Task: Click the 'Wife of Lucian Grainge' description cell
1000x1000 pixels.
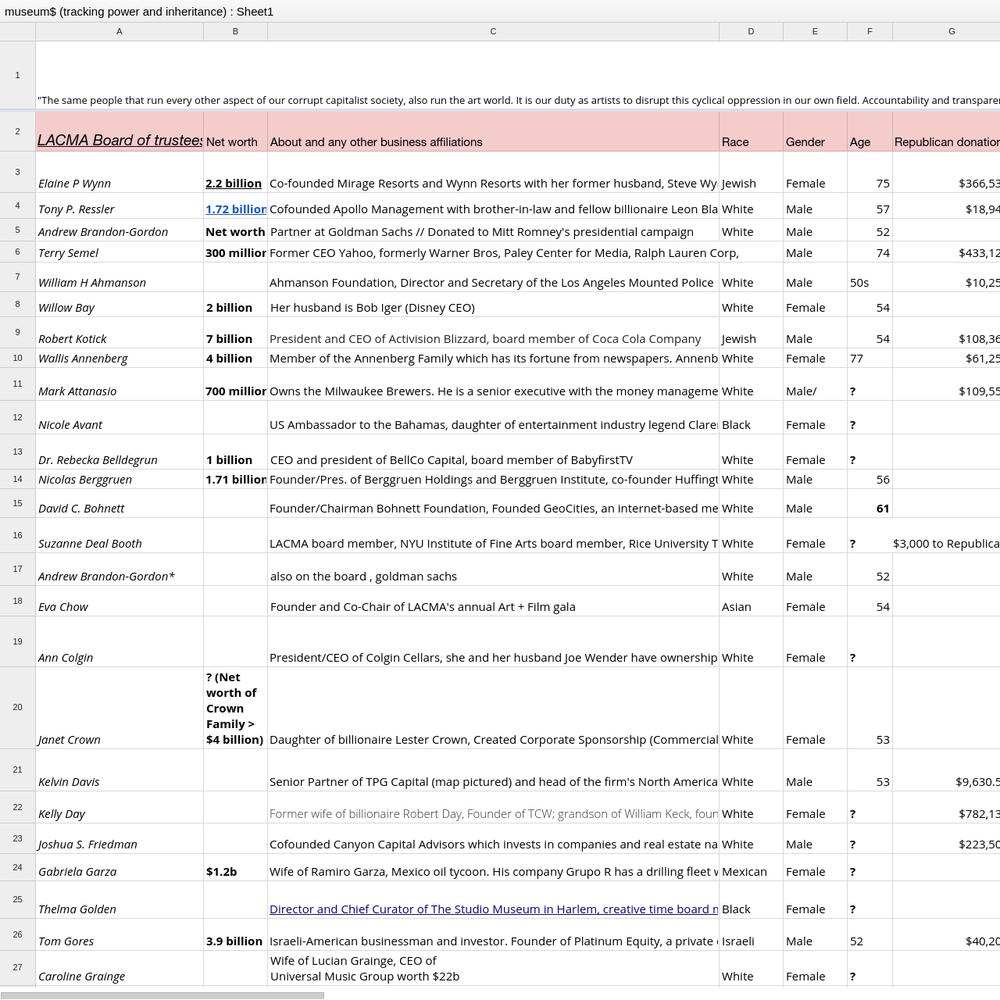Action: click(493, 968)
